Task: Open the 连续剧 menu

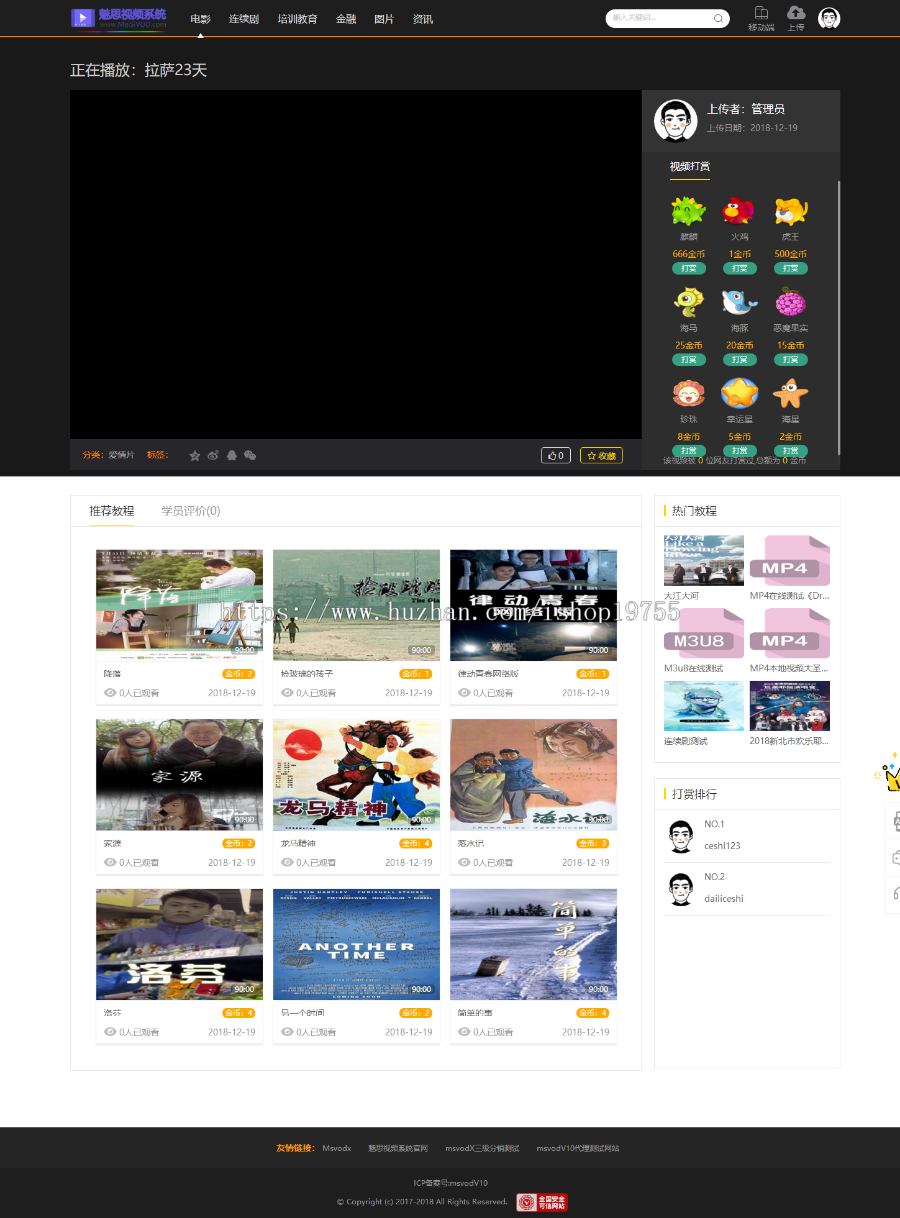Action: click(x=243, y=19)
